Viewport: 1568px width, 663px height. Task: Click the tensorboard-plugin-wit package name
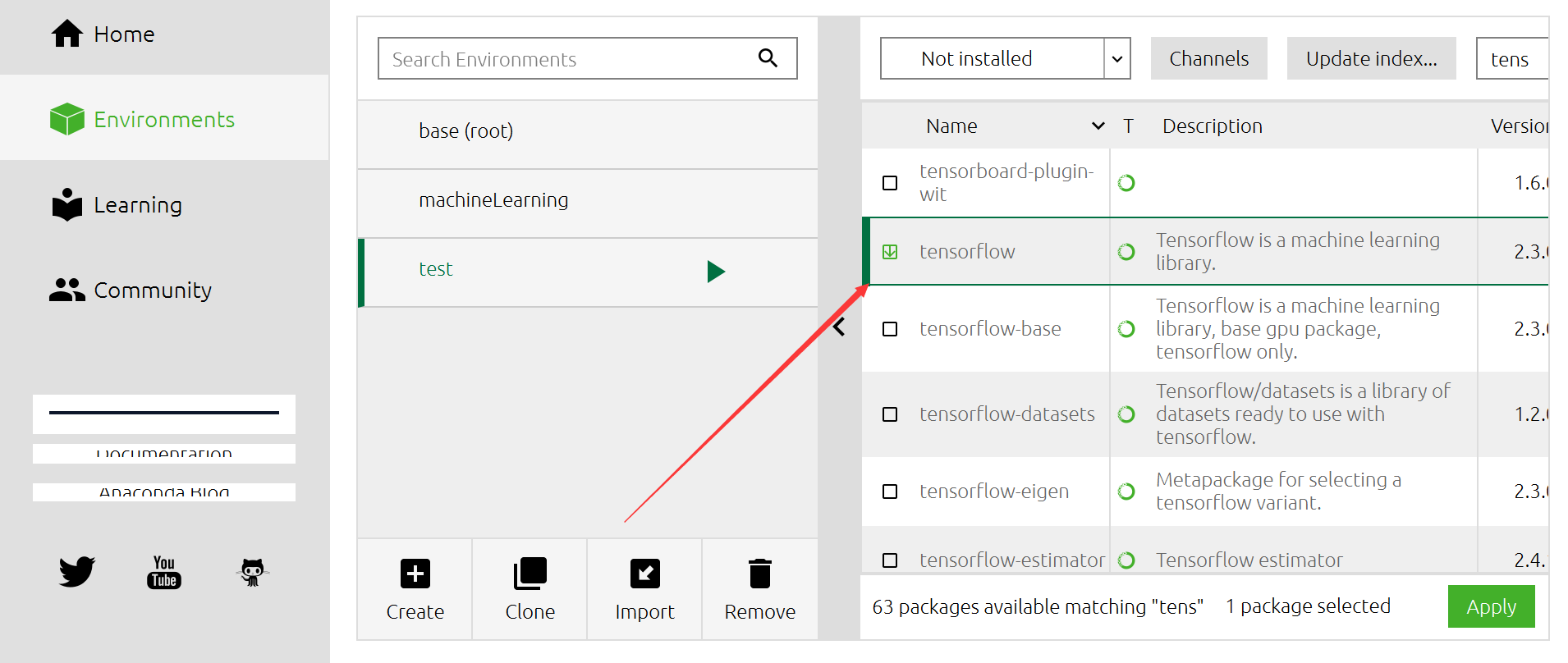[1006, 183]
